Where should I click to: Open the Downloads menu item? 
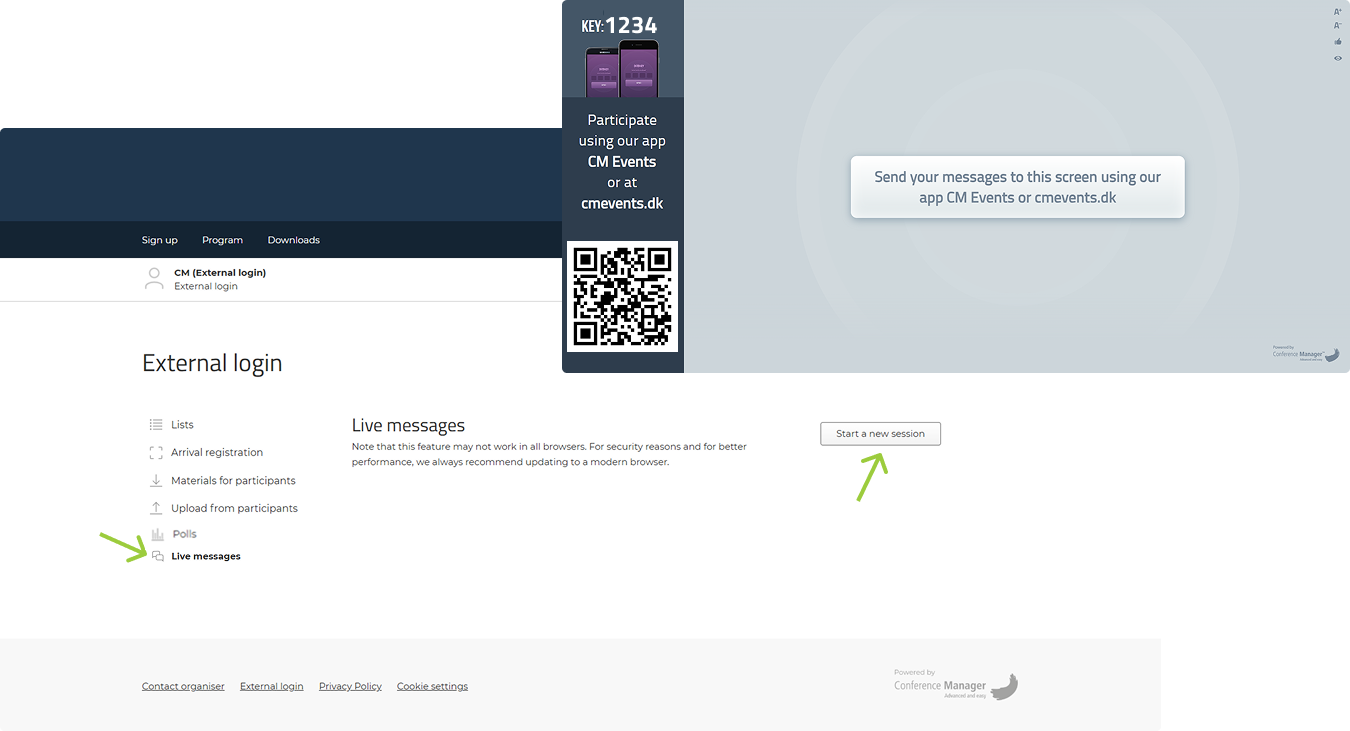click(x=294, y=240)
